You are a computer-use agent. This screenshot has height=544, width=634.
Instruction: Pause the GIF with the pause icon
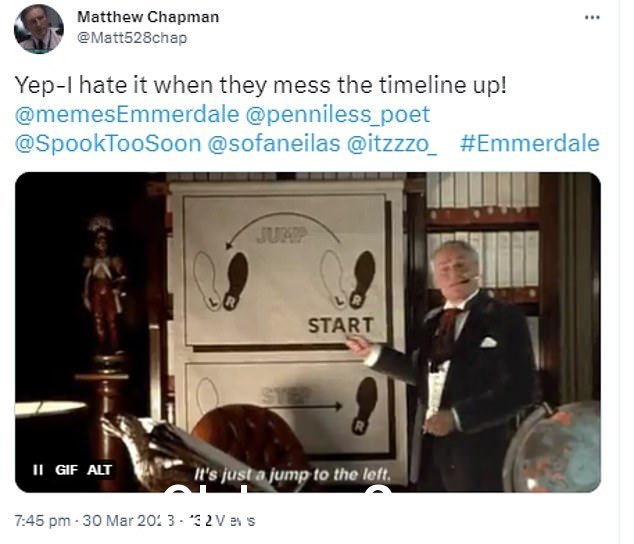[x=38, y=470]
